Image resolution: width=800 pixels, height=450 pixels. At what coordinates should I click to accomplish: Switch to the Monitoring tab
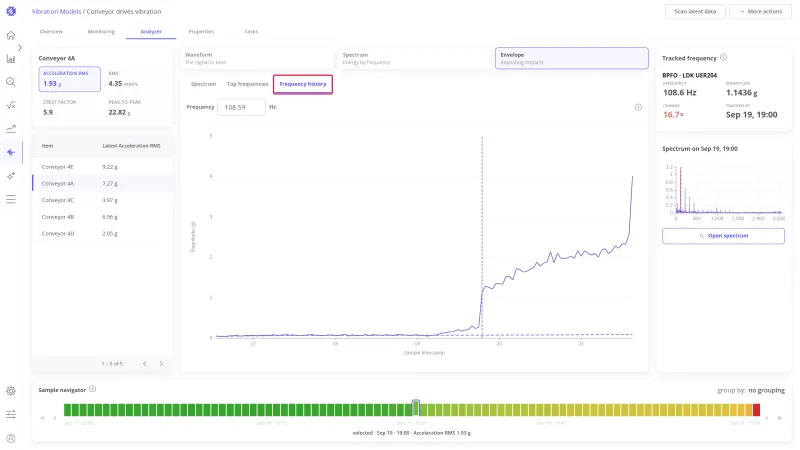point(101,32)
